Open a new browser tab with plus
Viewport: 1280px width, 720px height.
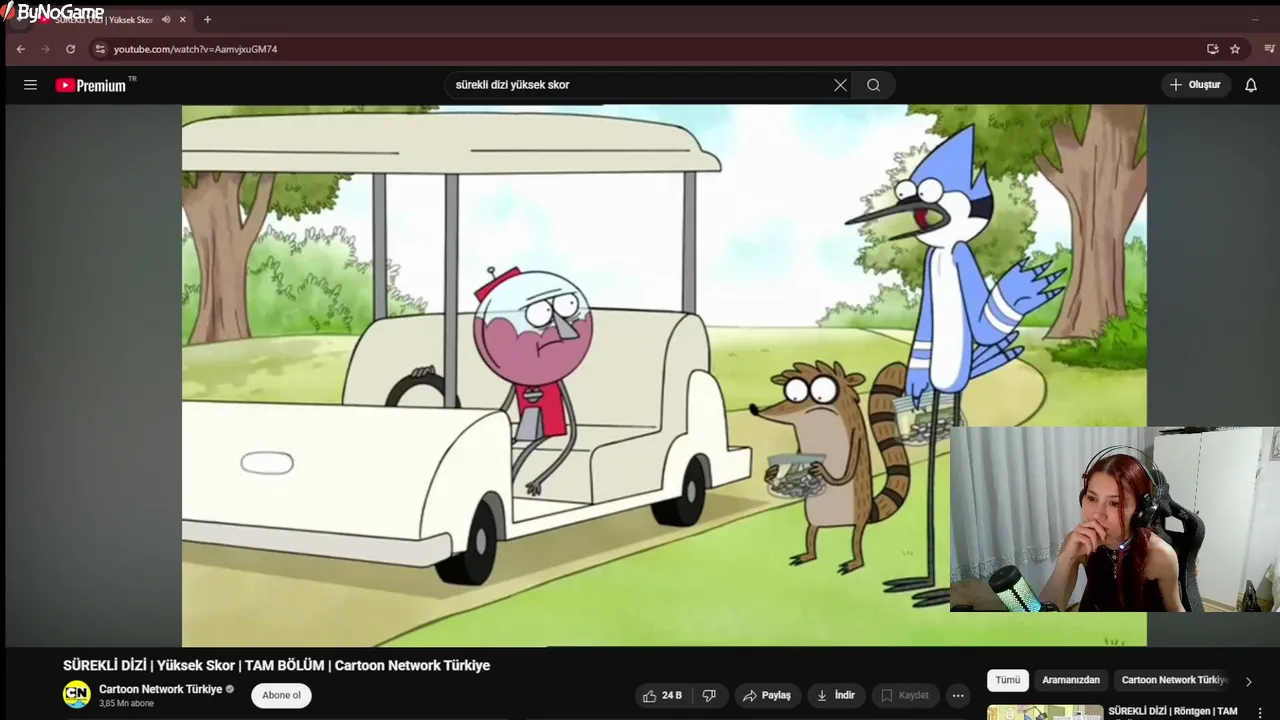tap(207, 20)
